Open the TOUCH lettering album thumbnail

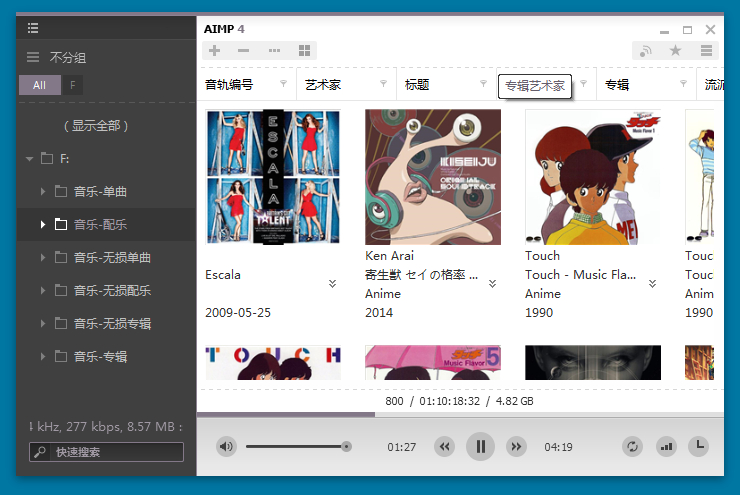tap(273, 363)
